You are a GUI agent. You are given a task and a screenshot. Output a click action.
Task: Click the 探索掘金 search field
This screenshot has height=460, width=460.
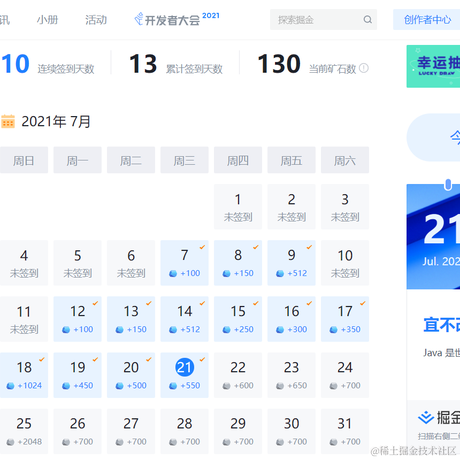click(x=323, y=20)
